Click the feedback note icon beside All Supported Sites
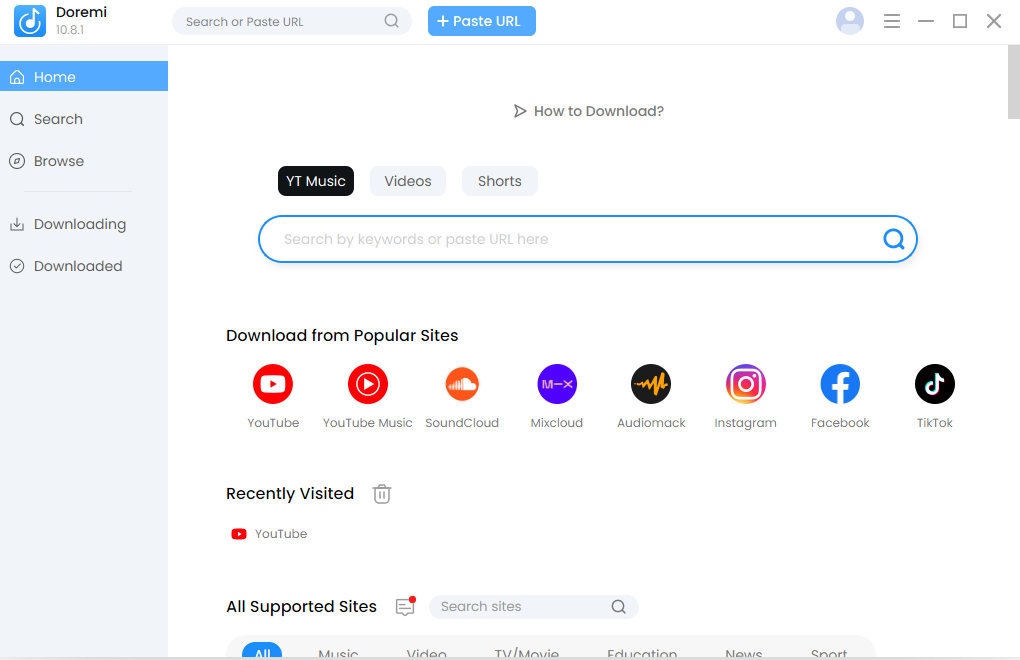Screen dimensions: 1020x660 tap(405, 607)
